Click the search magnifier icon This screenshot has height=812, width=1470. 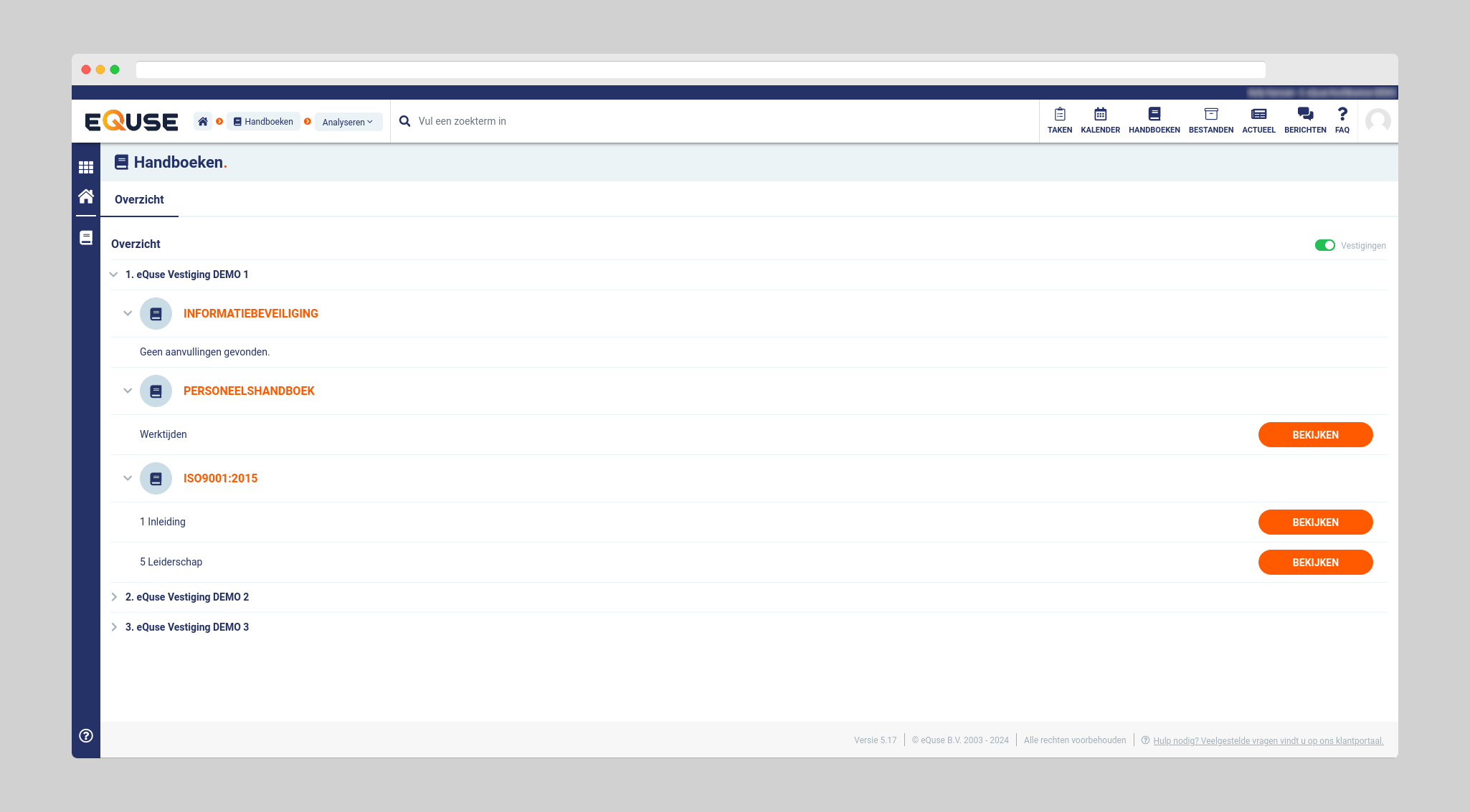[405, 121]
